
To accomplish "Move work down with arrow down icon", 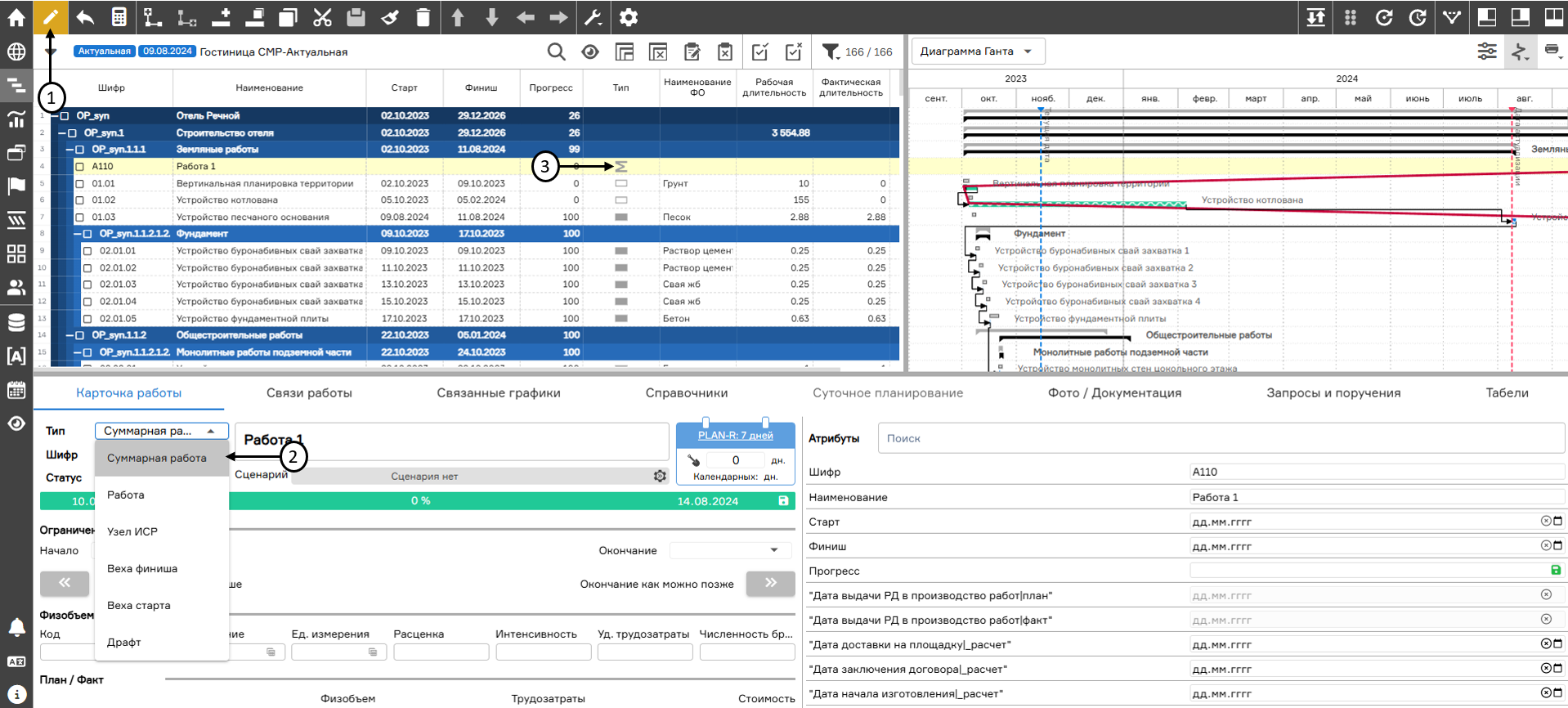I will 491,17.
